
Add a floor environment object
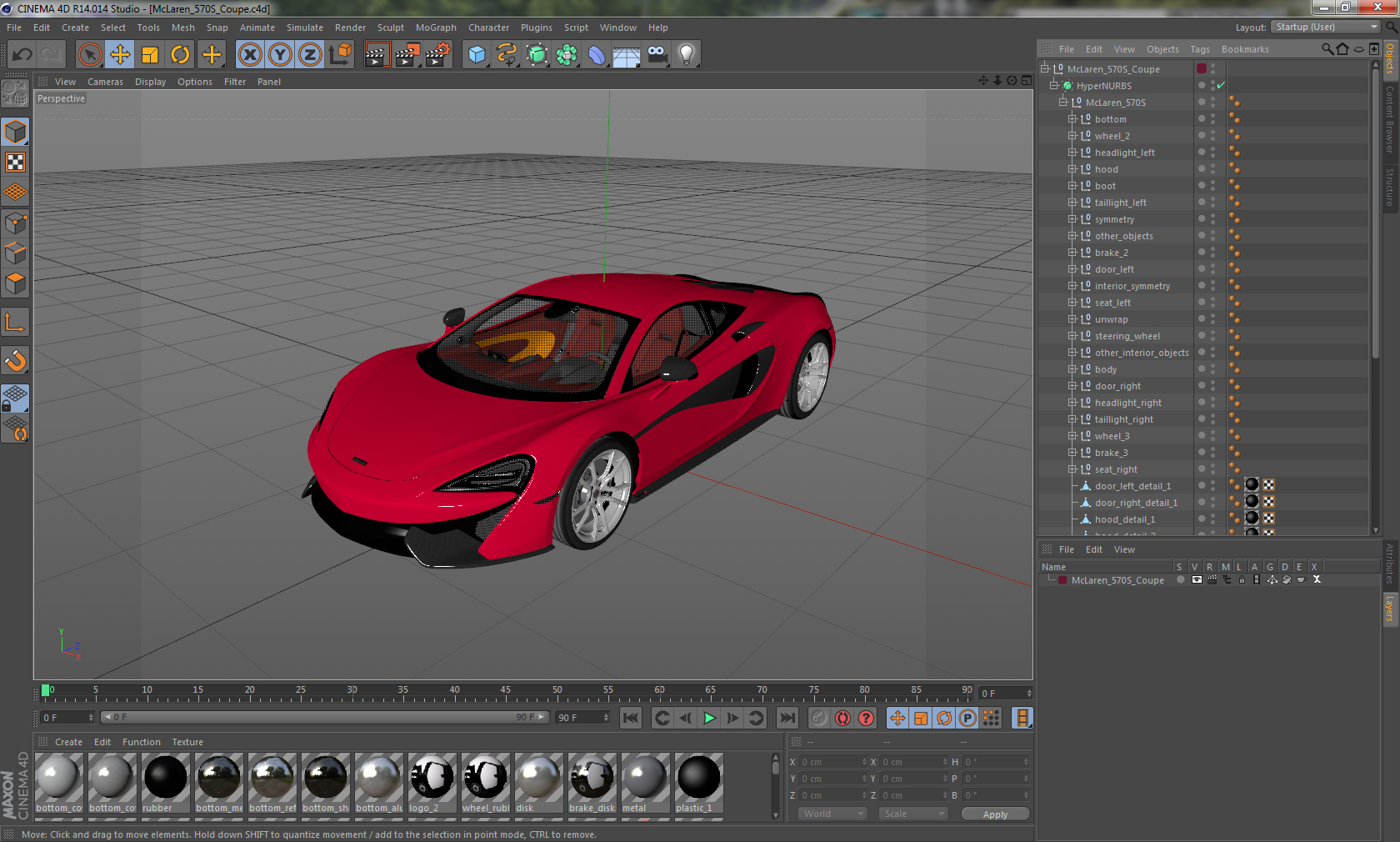(x=627, y=55)
